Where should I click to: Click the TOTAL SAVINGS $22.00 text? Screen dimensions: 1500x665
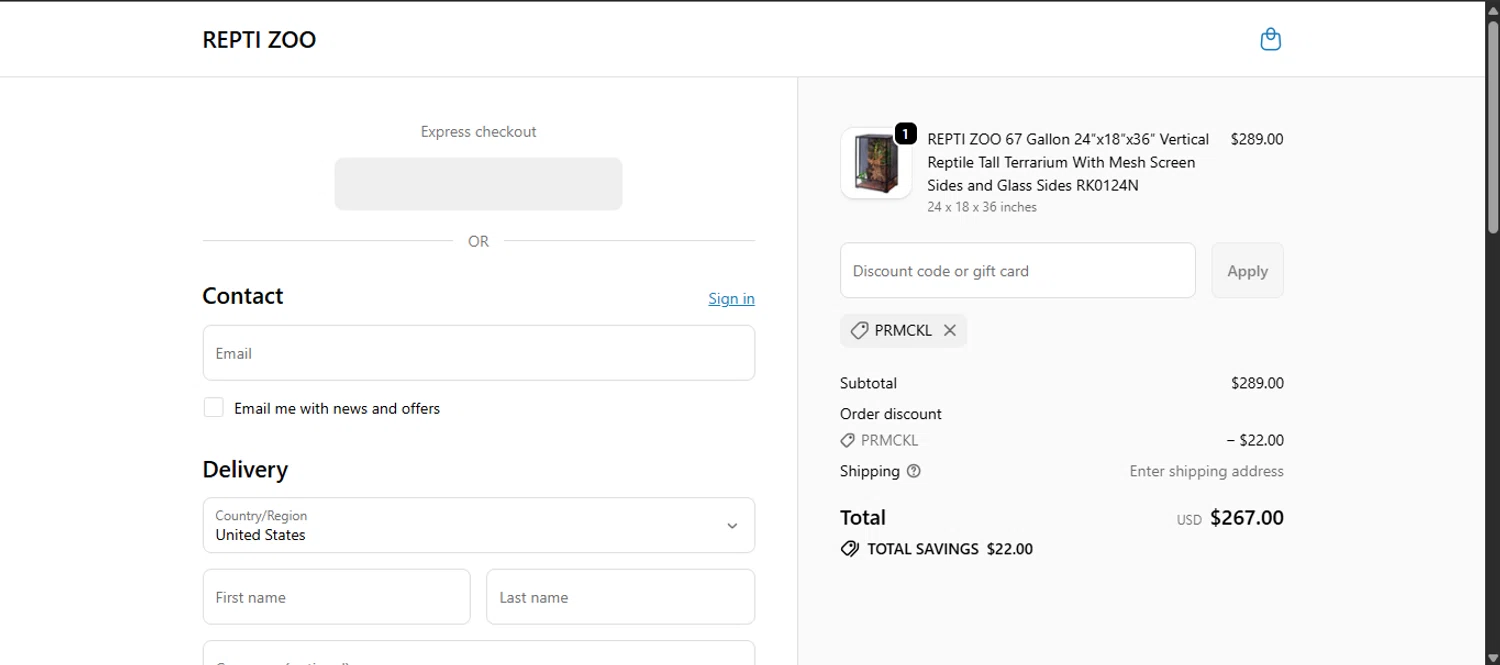point(950,549)
